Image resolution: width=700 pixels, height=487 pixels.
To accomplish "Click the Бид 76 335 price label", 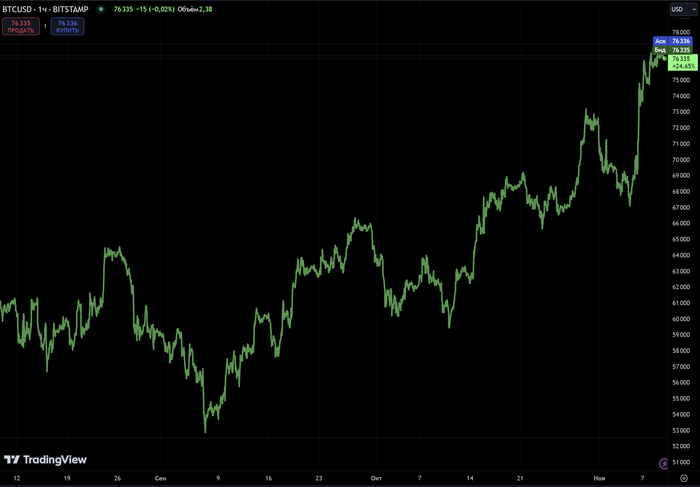I will click(673, 50).
